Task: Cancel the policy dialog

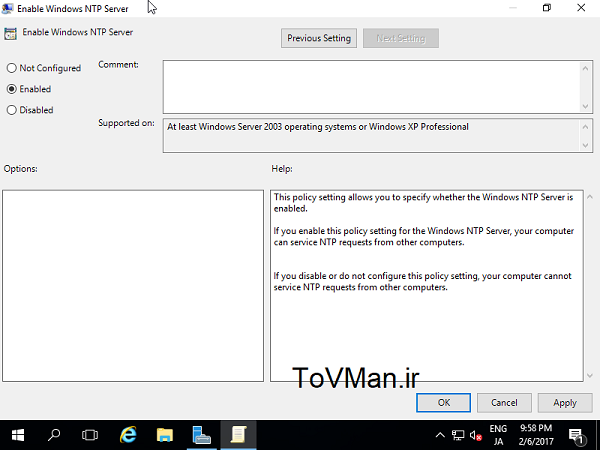Action: point(504,403)
